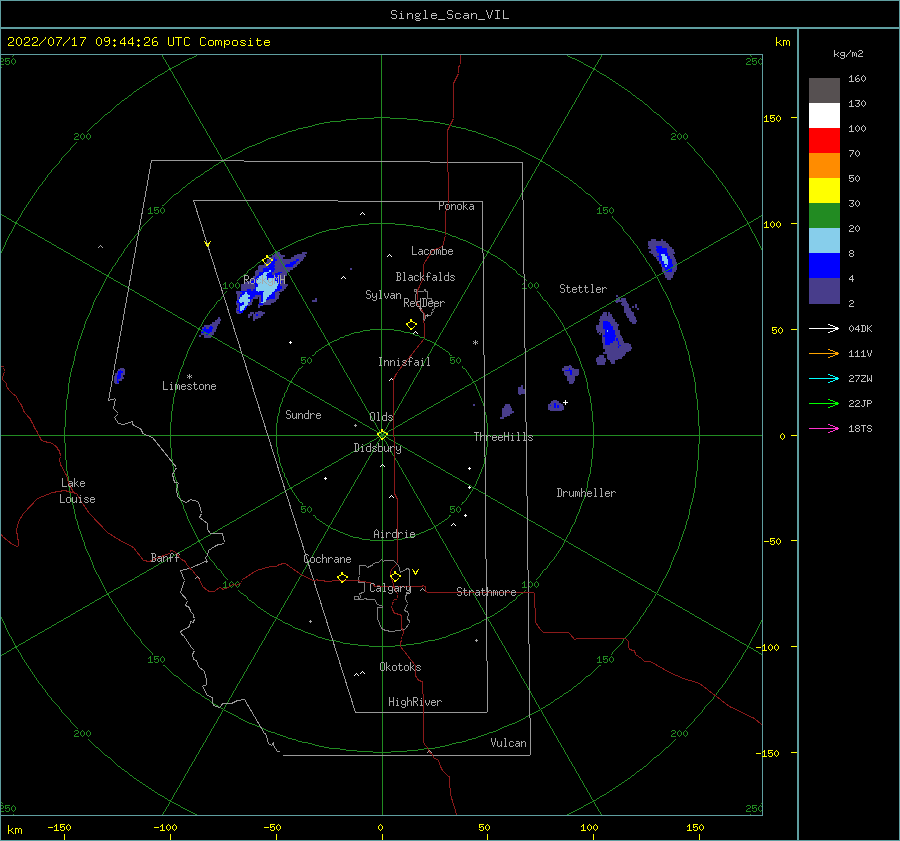This screenshot has height=841, width=900.
Task: Click the yellow V marker east of Calgary
Action: tap(415, 572)
